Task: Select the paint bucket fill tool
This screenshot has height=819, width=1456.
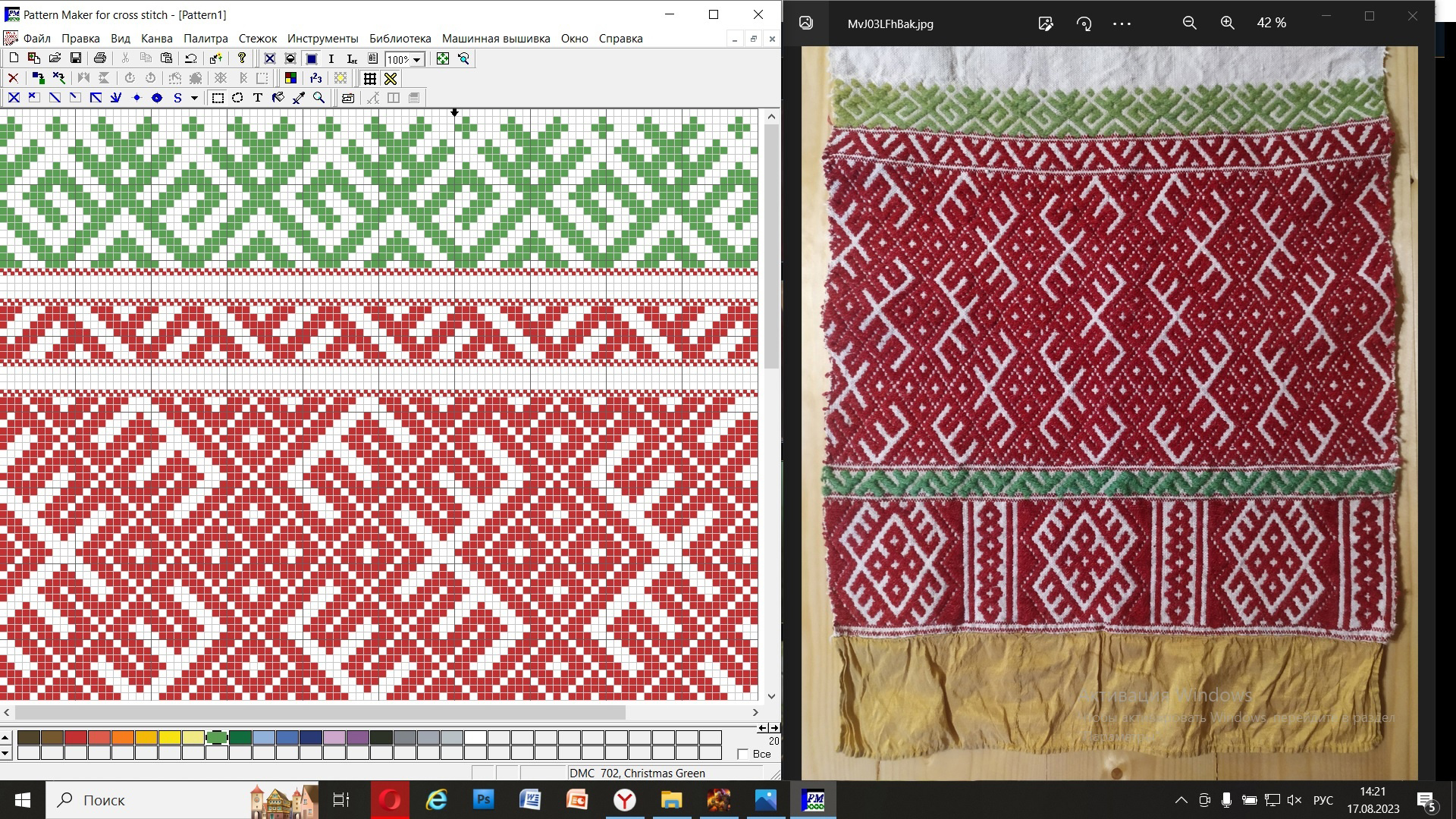Action: click(x=278, y=98)
